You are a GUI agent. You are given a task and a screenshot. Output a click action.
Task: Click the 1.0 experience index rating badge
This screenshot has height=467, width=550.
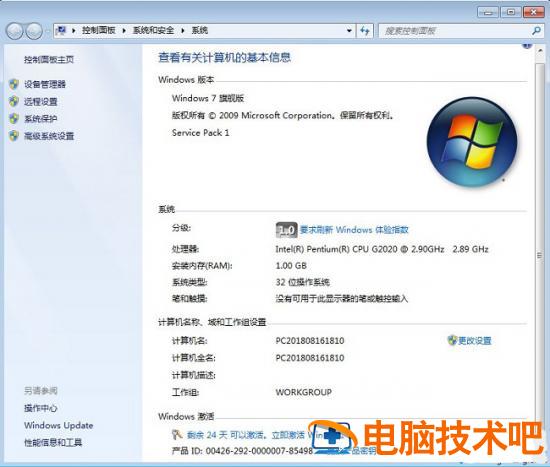pos(286,230)
